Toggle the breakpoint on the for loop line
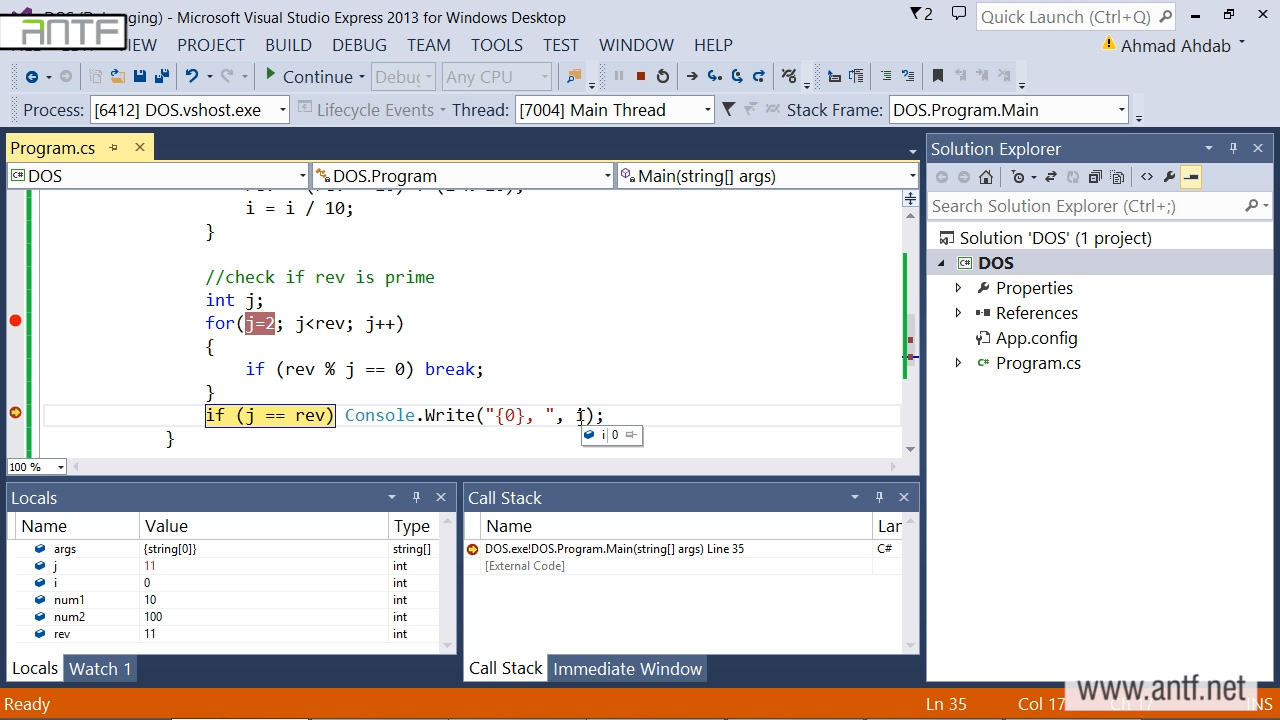The image size is (1280, 720). 15,321
